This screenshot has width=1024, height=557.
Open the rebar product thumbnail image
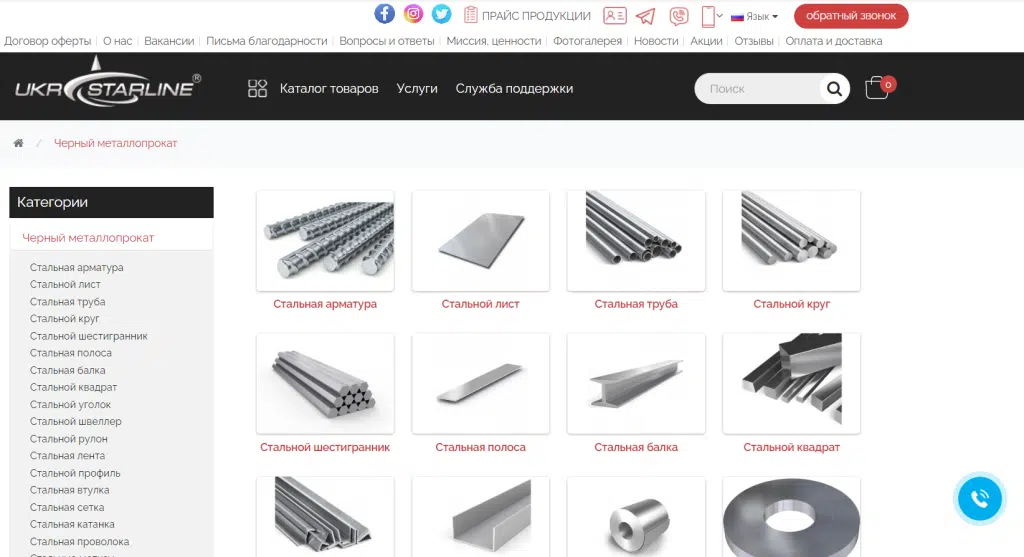tap(325, 241)
